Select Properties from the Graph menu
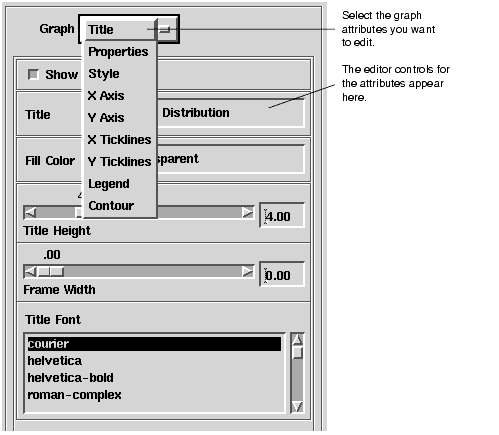The height and width of the screenshot is (435, 499). 119,52
